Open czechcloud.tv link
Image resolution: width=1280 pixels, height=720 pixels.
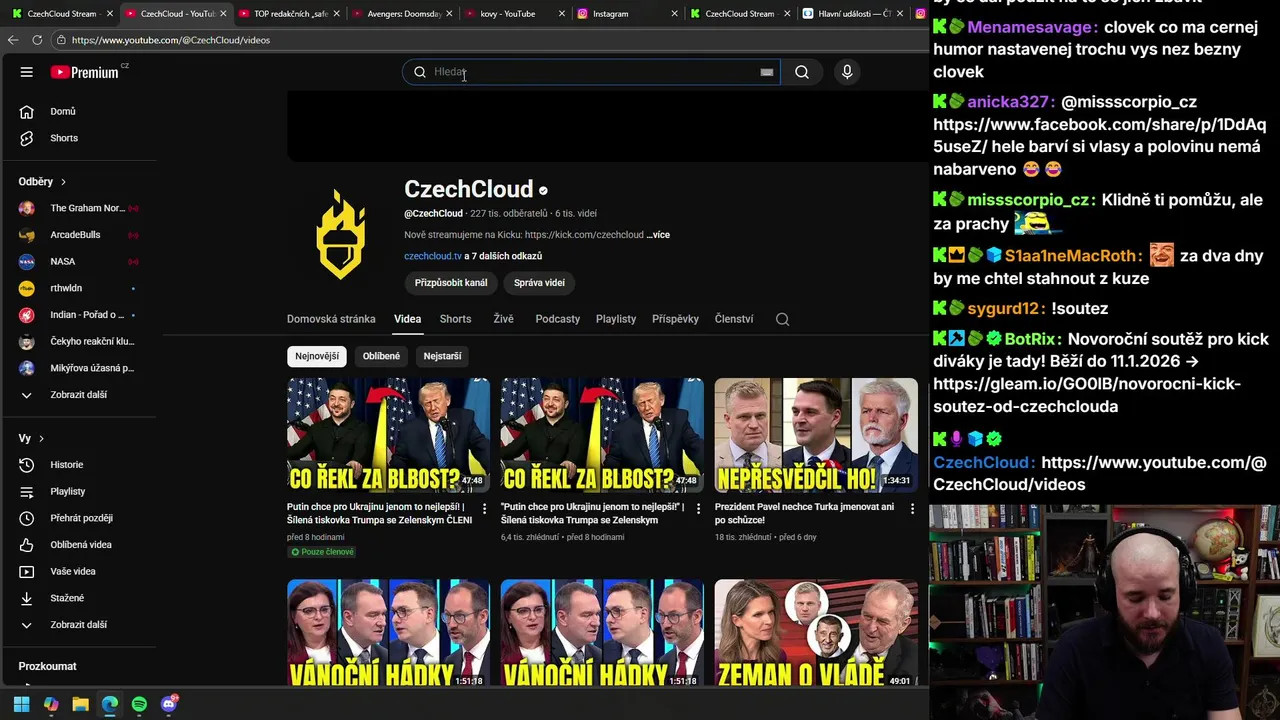click(x=433, y=256)
